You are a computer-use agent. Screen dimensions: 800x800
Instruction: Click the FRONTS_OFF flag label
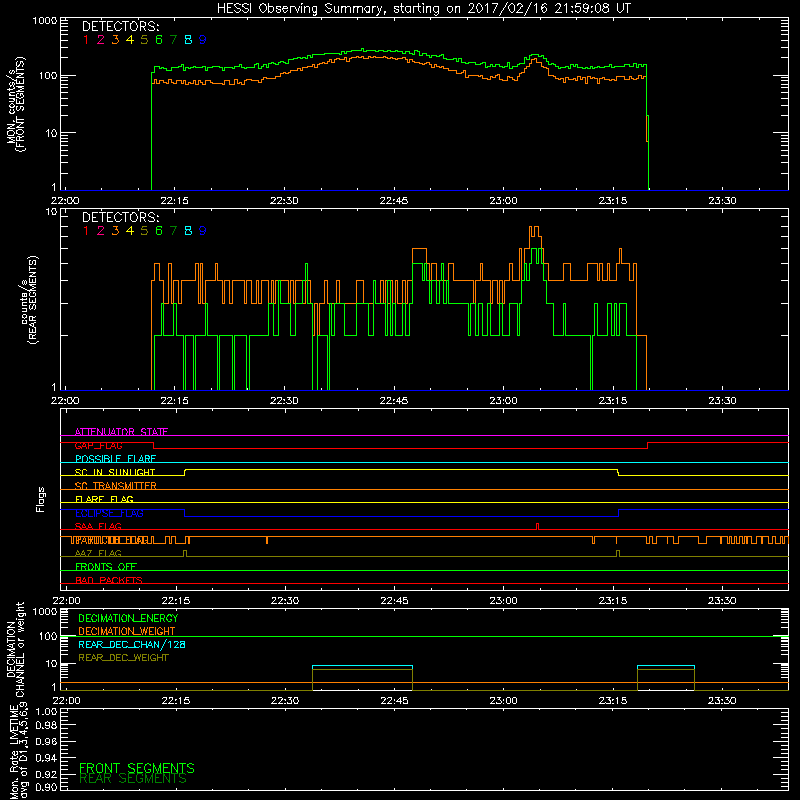(106, 566)
